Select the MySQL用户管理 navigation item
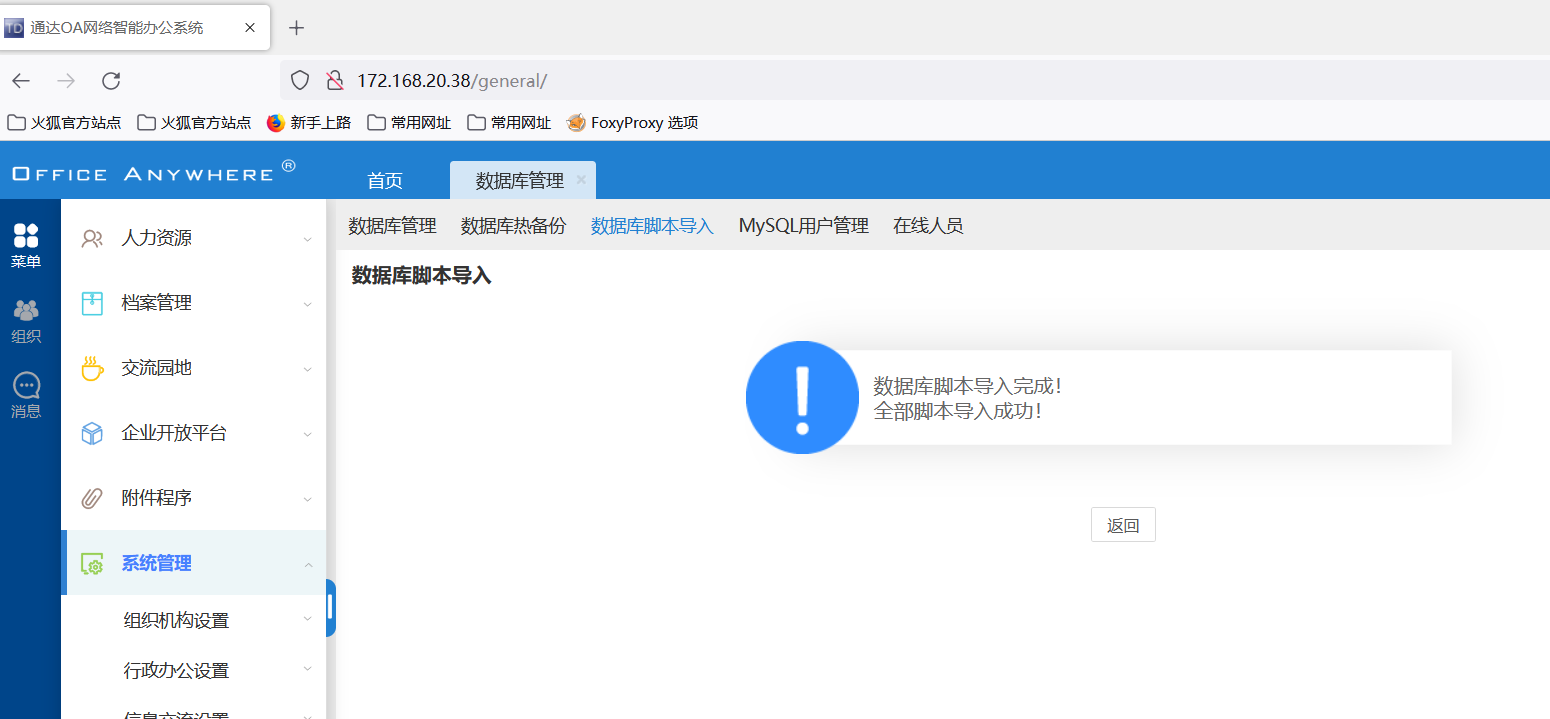The height and width of the screenshot is (719, 1550). [x=803, y=226]
